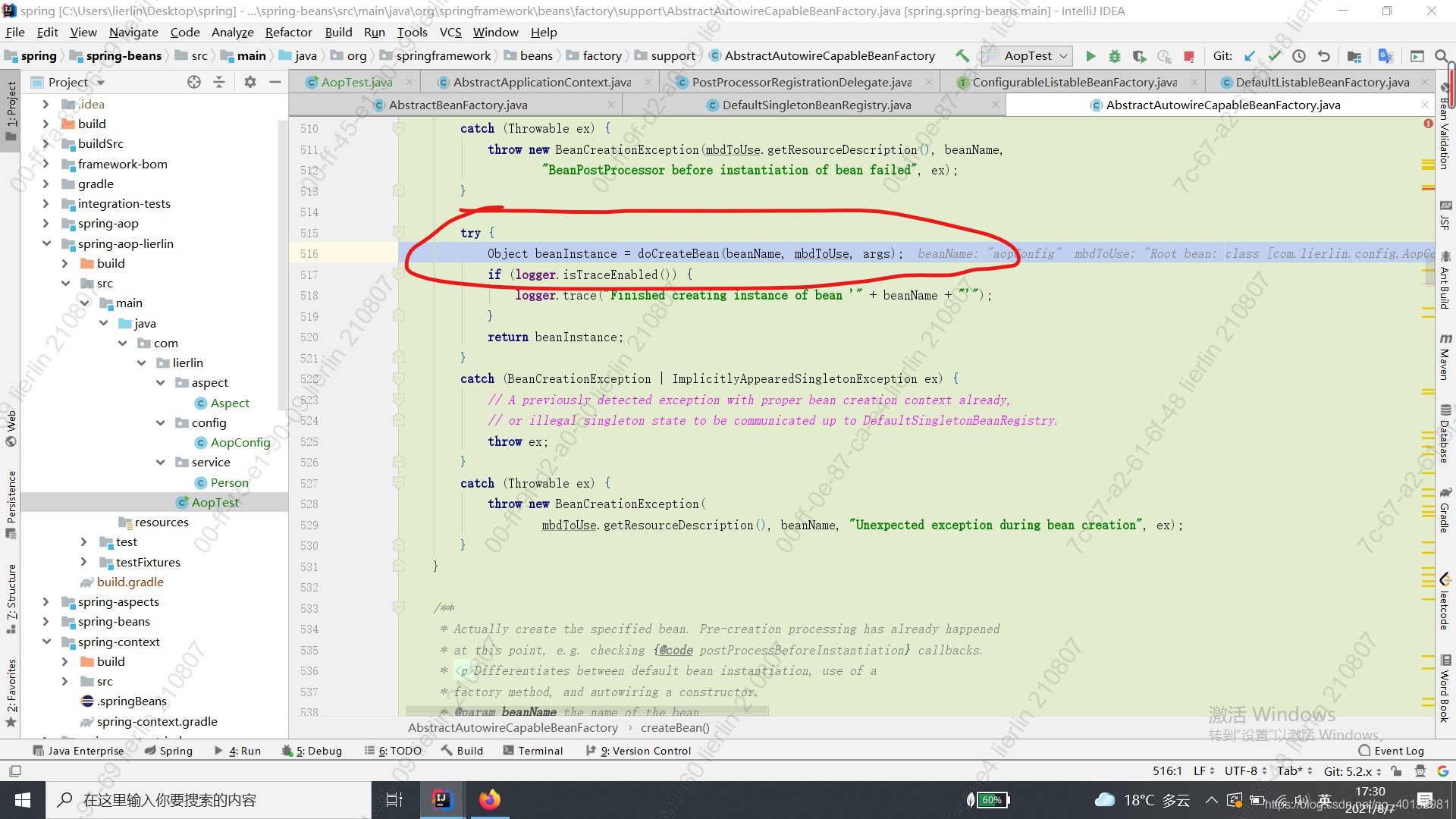Toggle the Maven side panel
This screenshot has height=819, width=1456.
pyautogui.click(x=1445, y=356)
